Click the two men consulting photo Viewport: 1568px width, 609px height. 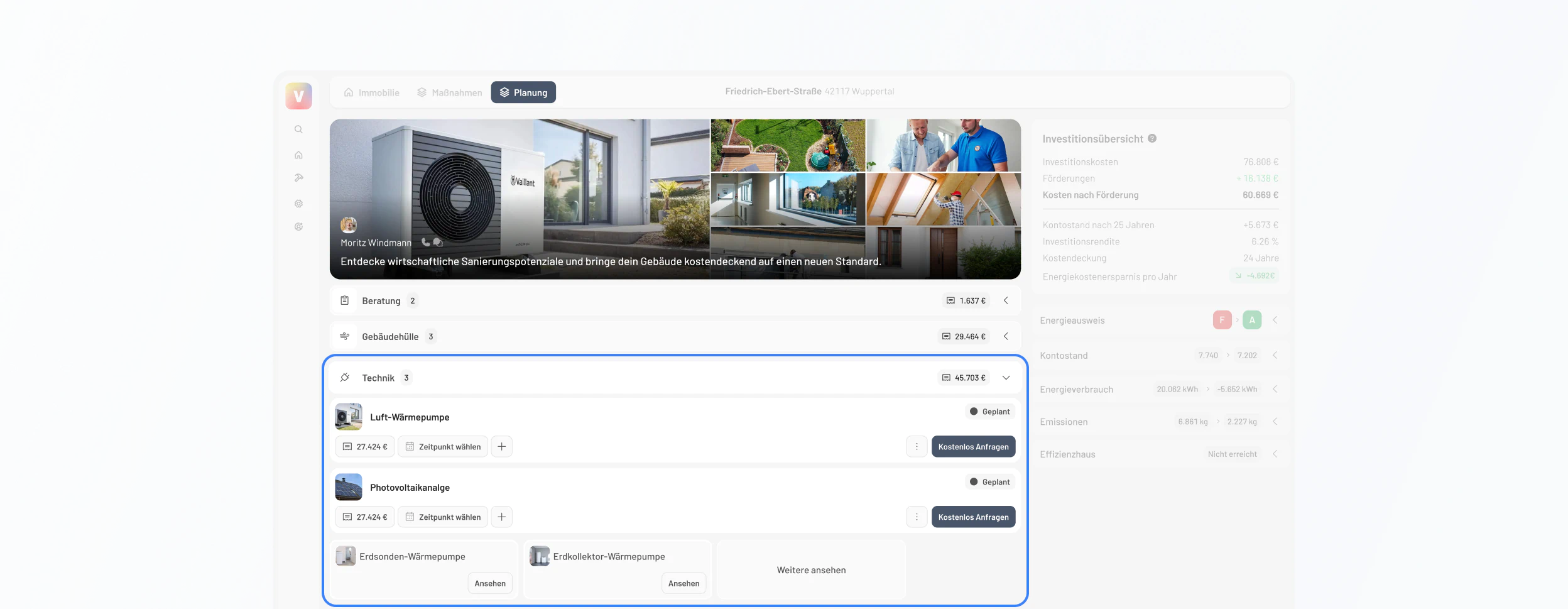[944, 145]
